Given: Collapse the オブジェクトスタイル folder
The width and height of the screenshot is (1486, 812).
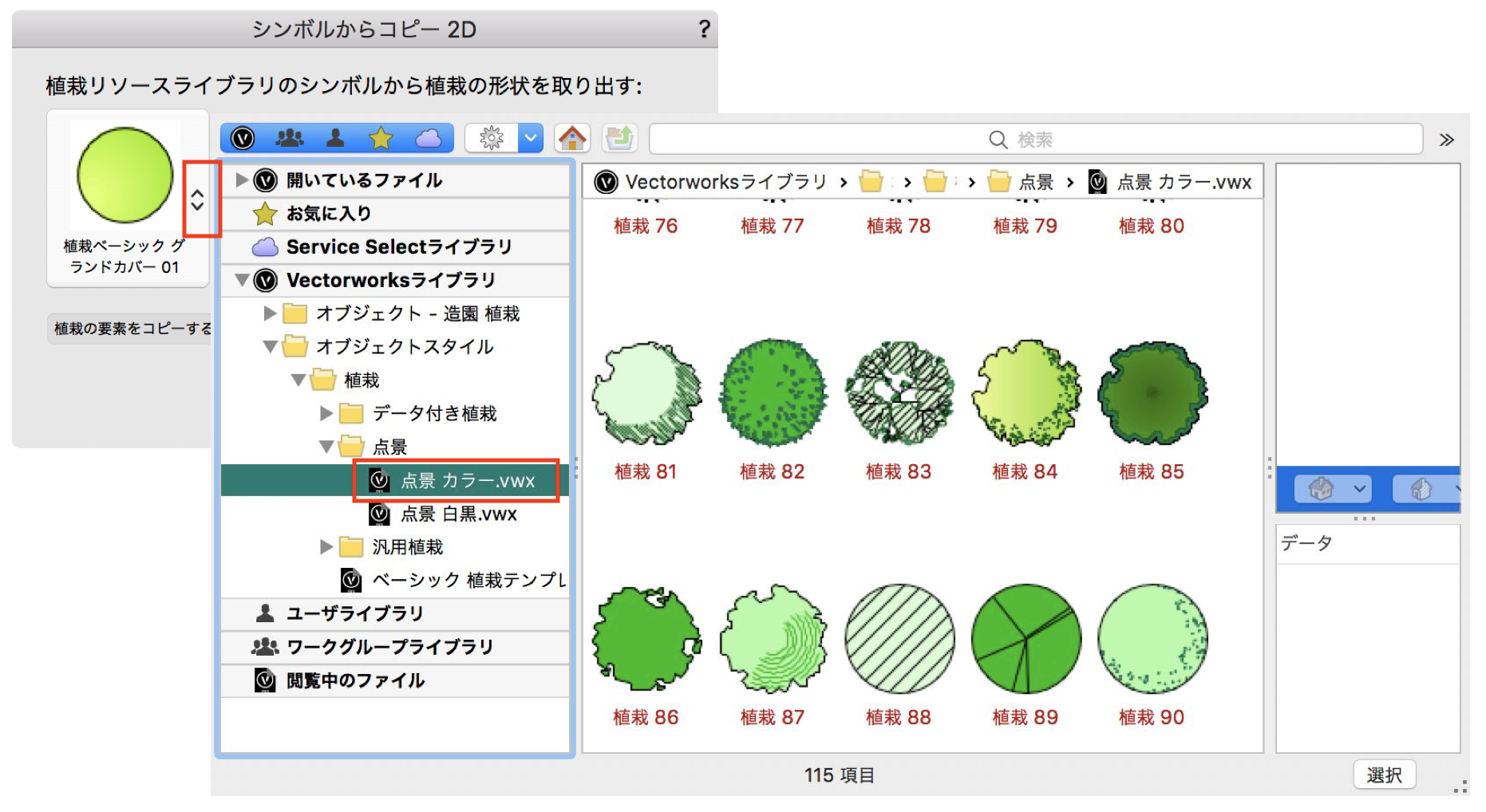Looking at the screenshot, I should pyautogui.click(x=270, y=347).
